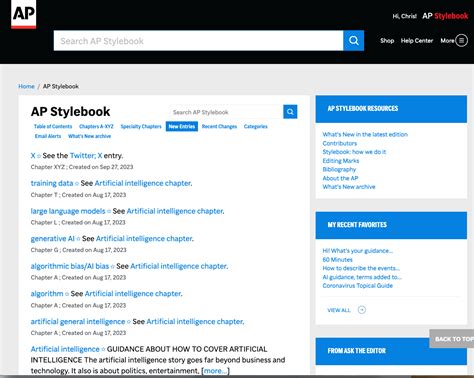The width and height of the screenshot is (474, 378).
Task: Open the Categories tab
Action: click(x=256, y=126)
